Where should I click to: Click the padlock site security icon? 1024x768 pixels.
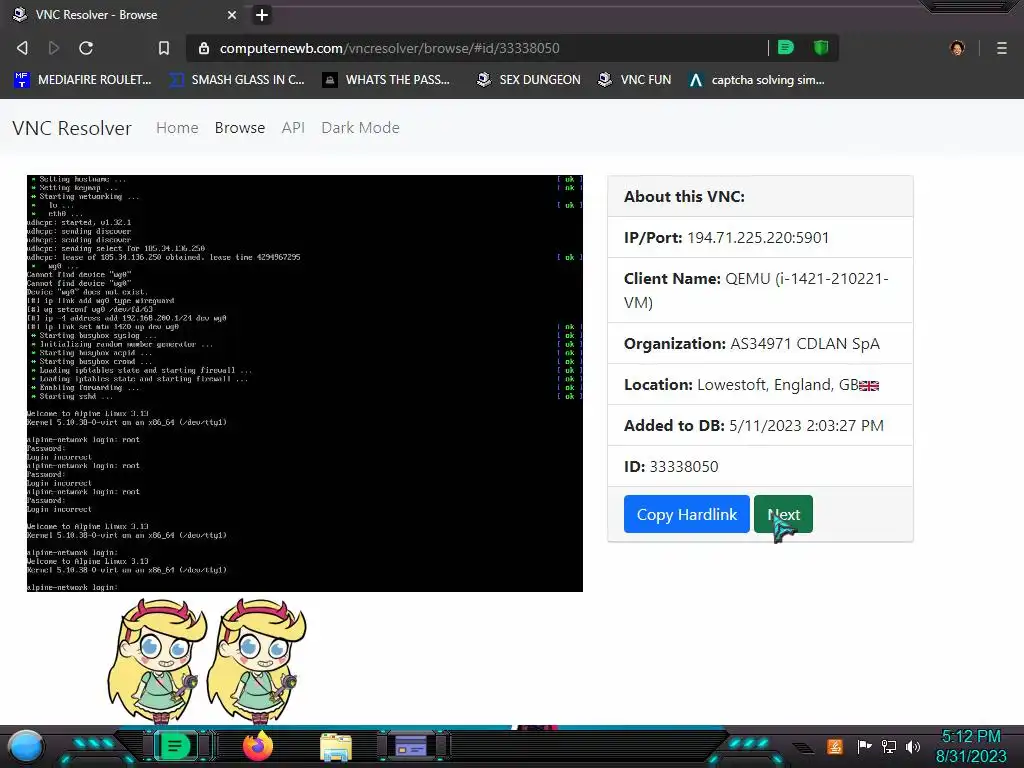[204, 48]
